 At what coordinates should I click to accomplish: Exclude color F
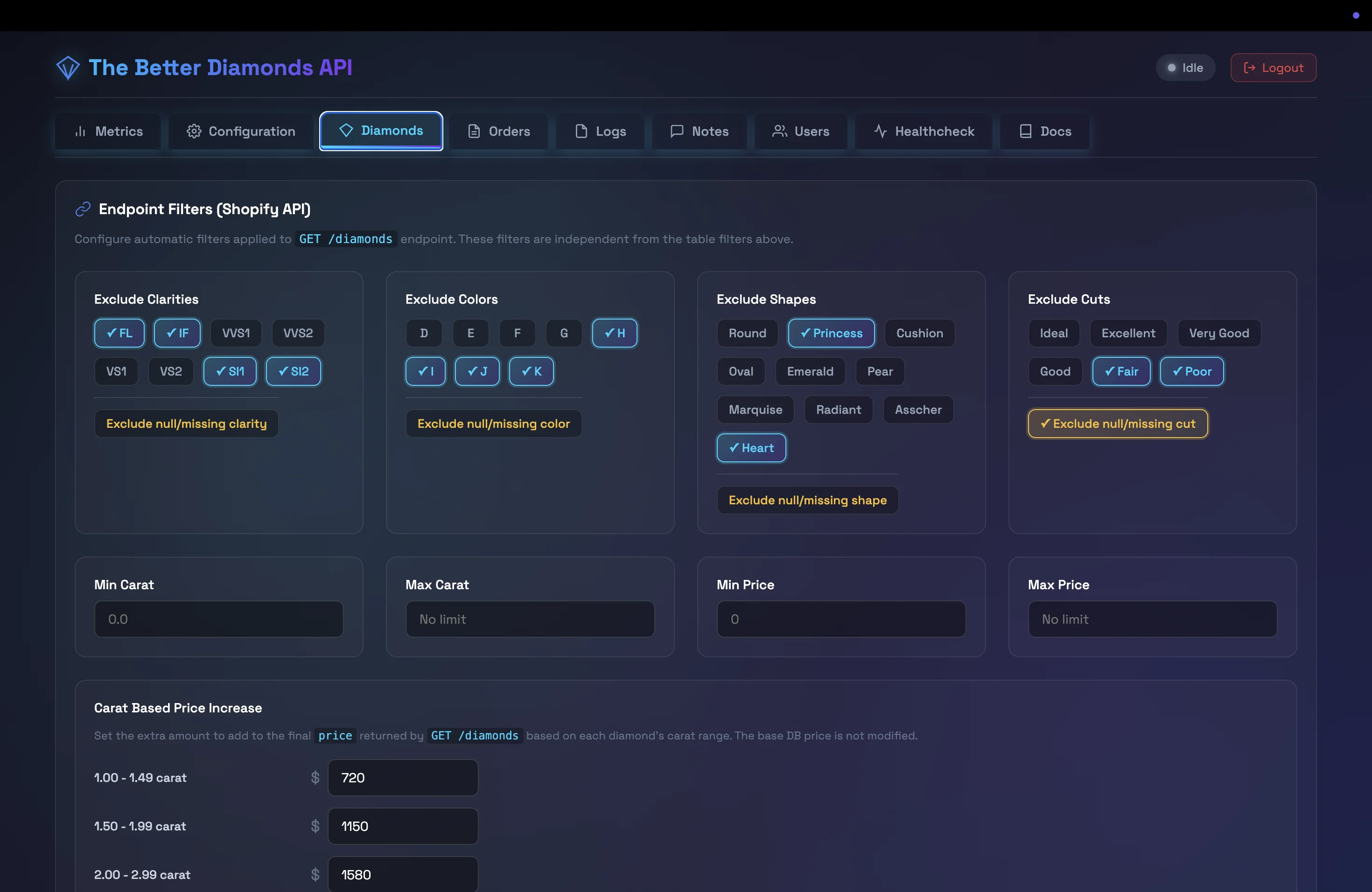coord(517,333)
